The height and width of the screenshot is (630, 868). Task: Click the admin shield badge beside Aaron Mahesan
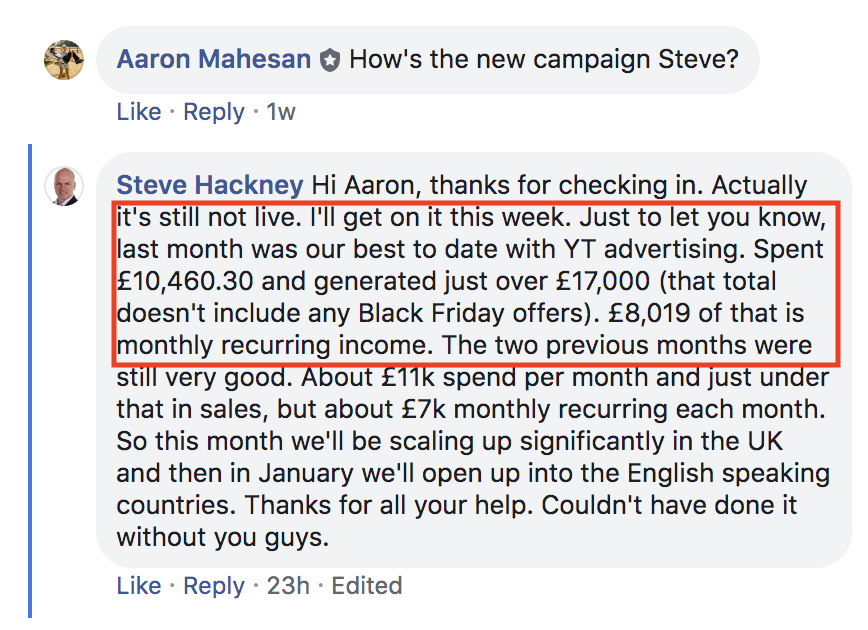click(330, 60)
